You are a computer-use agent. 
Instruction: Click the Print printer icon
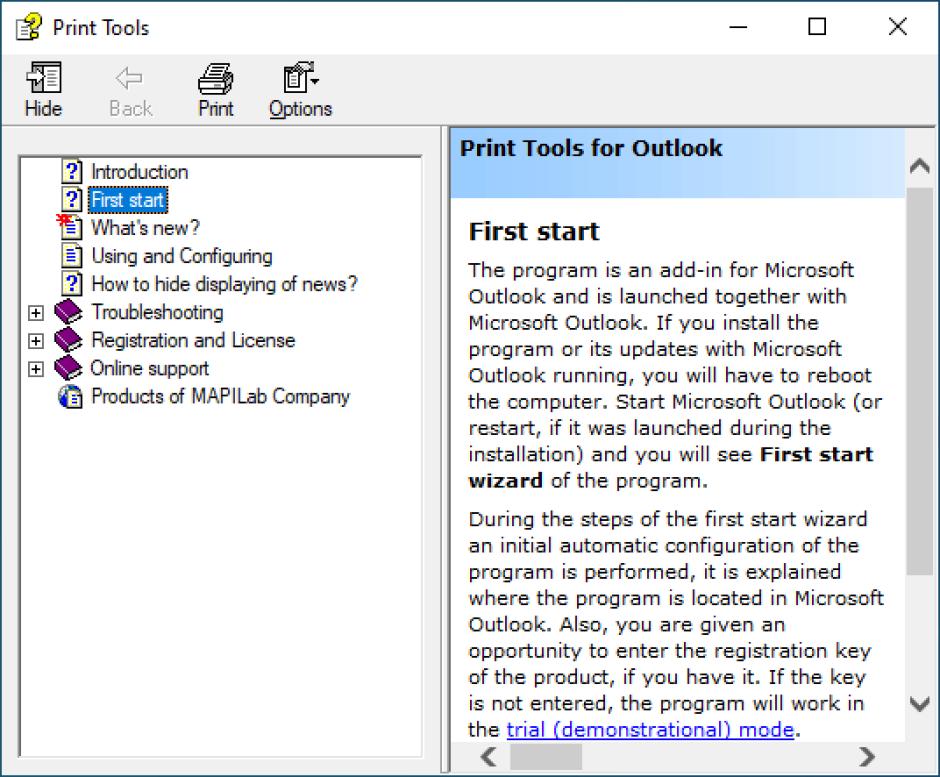(x=216, y=79)
